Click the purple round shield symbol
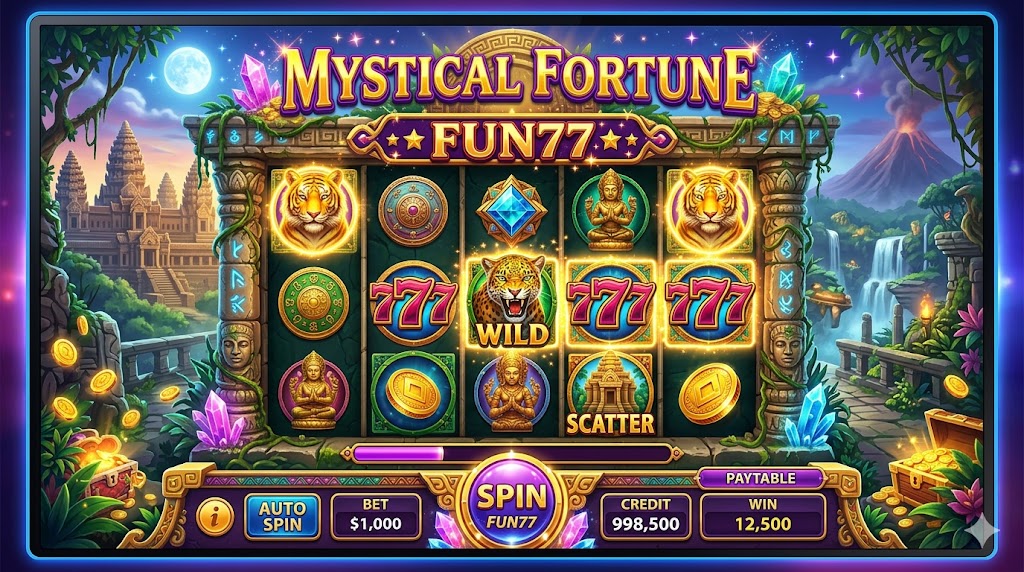 tap(413, 210)
